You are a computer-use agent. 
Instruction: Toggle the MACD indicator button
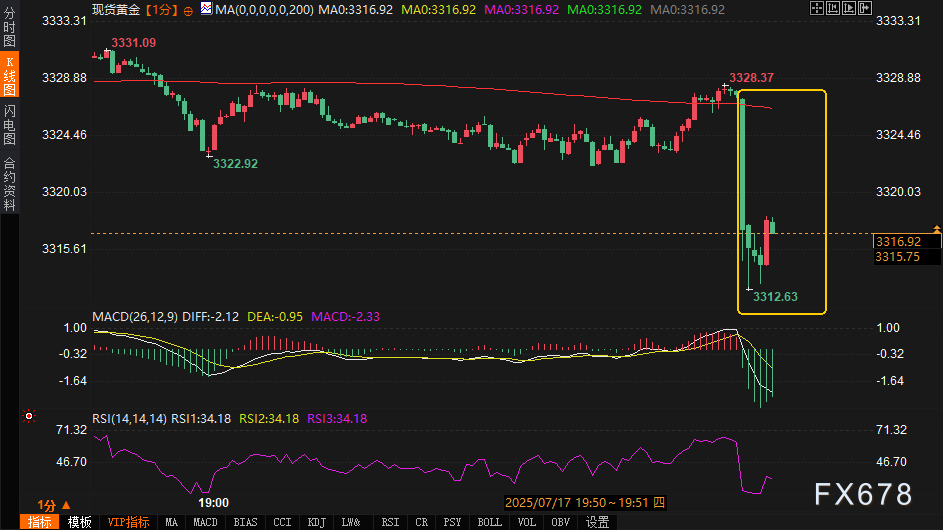point(205,522)
